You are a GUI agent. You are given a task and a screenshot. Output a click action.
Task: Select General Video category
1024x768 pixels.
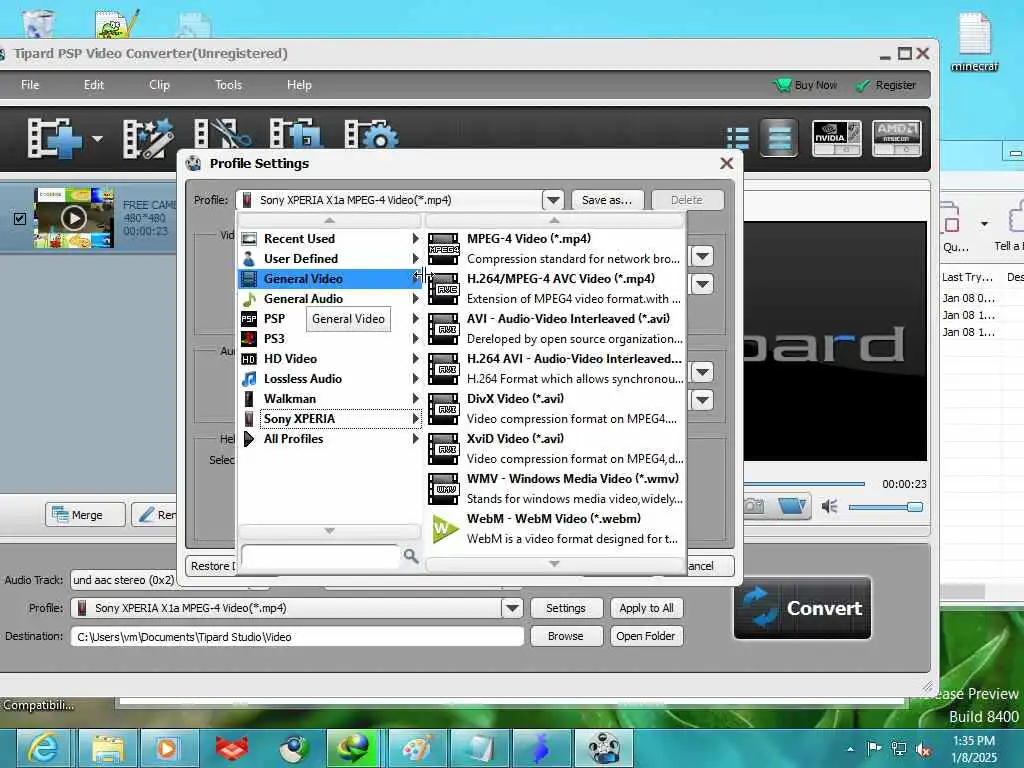pos(330,279)
